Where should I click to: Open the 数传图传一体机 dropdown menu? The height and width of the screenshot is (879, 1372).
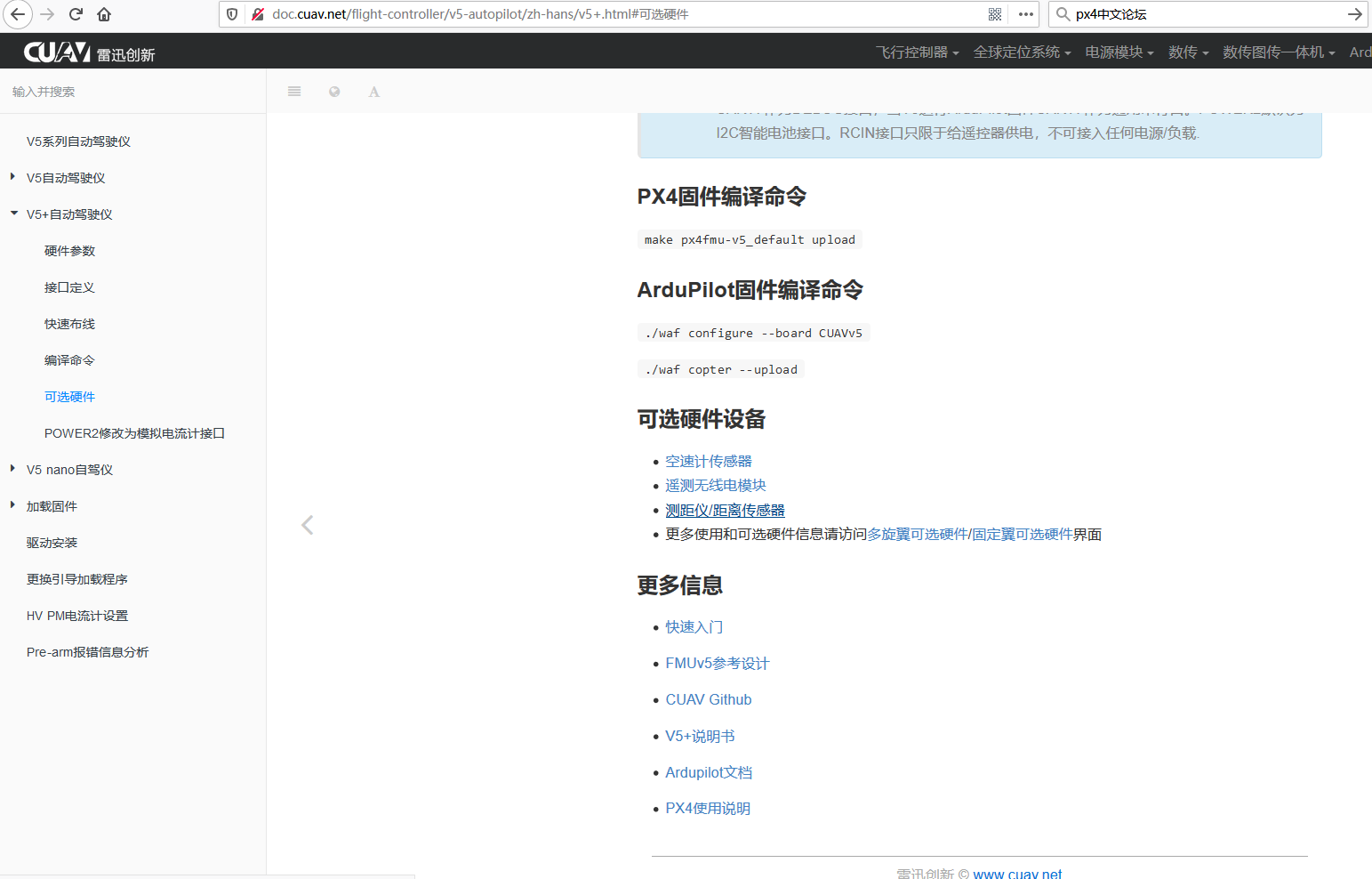click(1279, 52)
